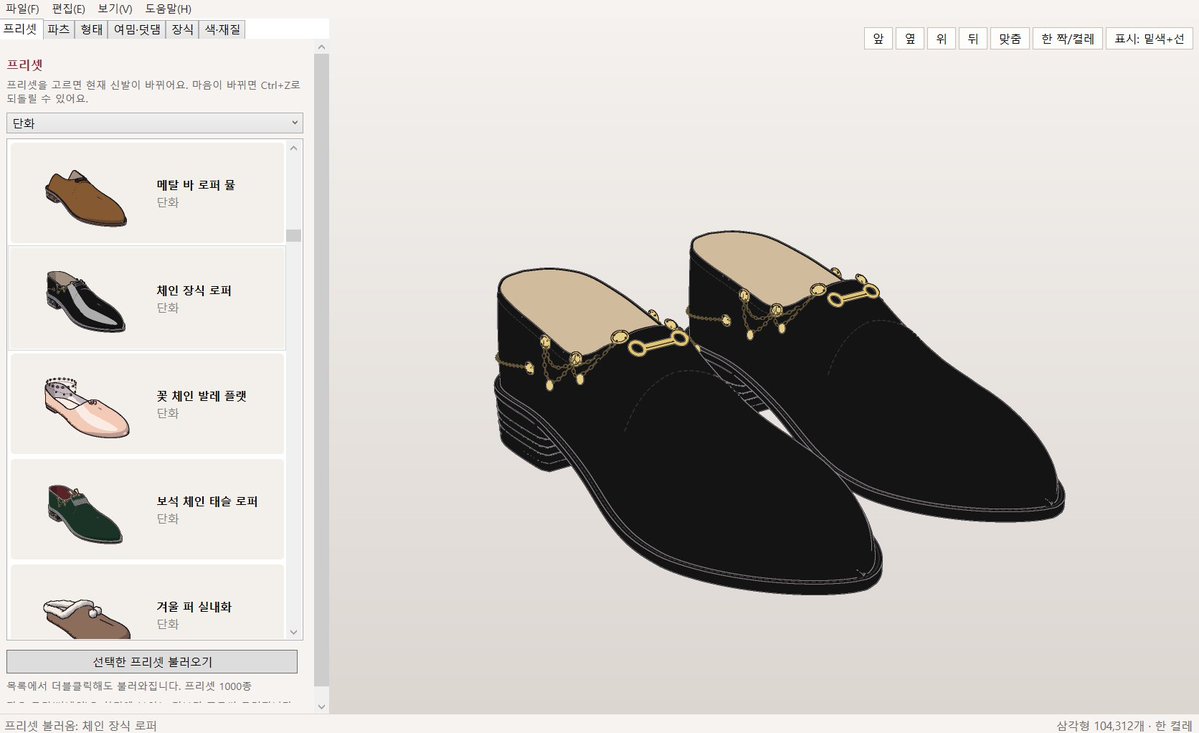Click the hint text mentioning 프리셋 1000종
The width and height of the screenshot is (1199, 733).
[129, 686]
